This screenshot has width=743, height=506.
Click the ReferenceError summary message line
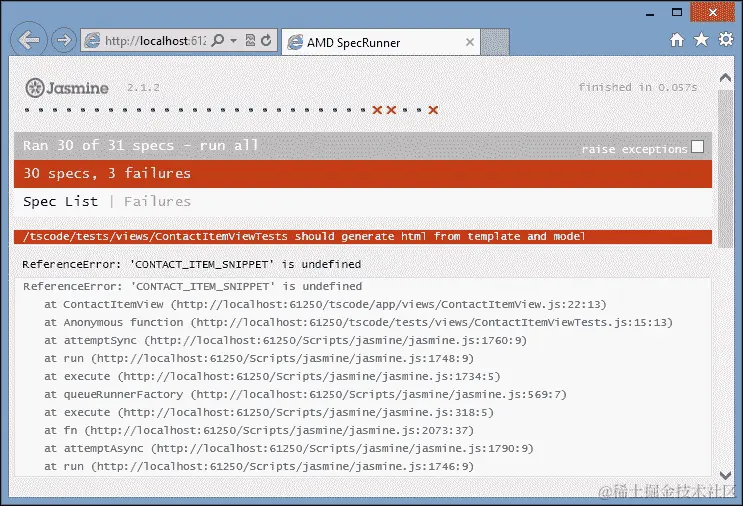[x=191, y=264]
